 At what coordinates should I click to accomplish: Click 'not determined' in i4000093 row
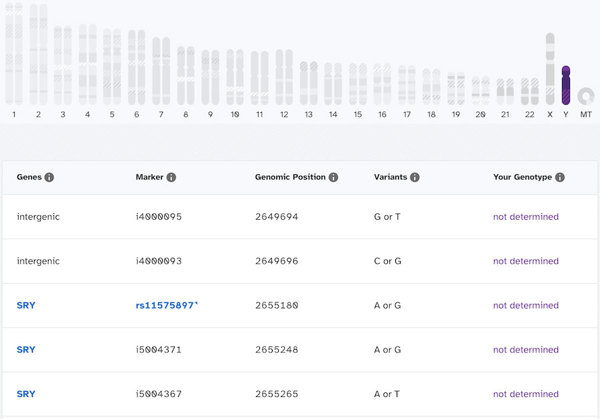click(526, 261)
